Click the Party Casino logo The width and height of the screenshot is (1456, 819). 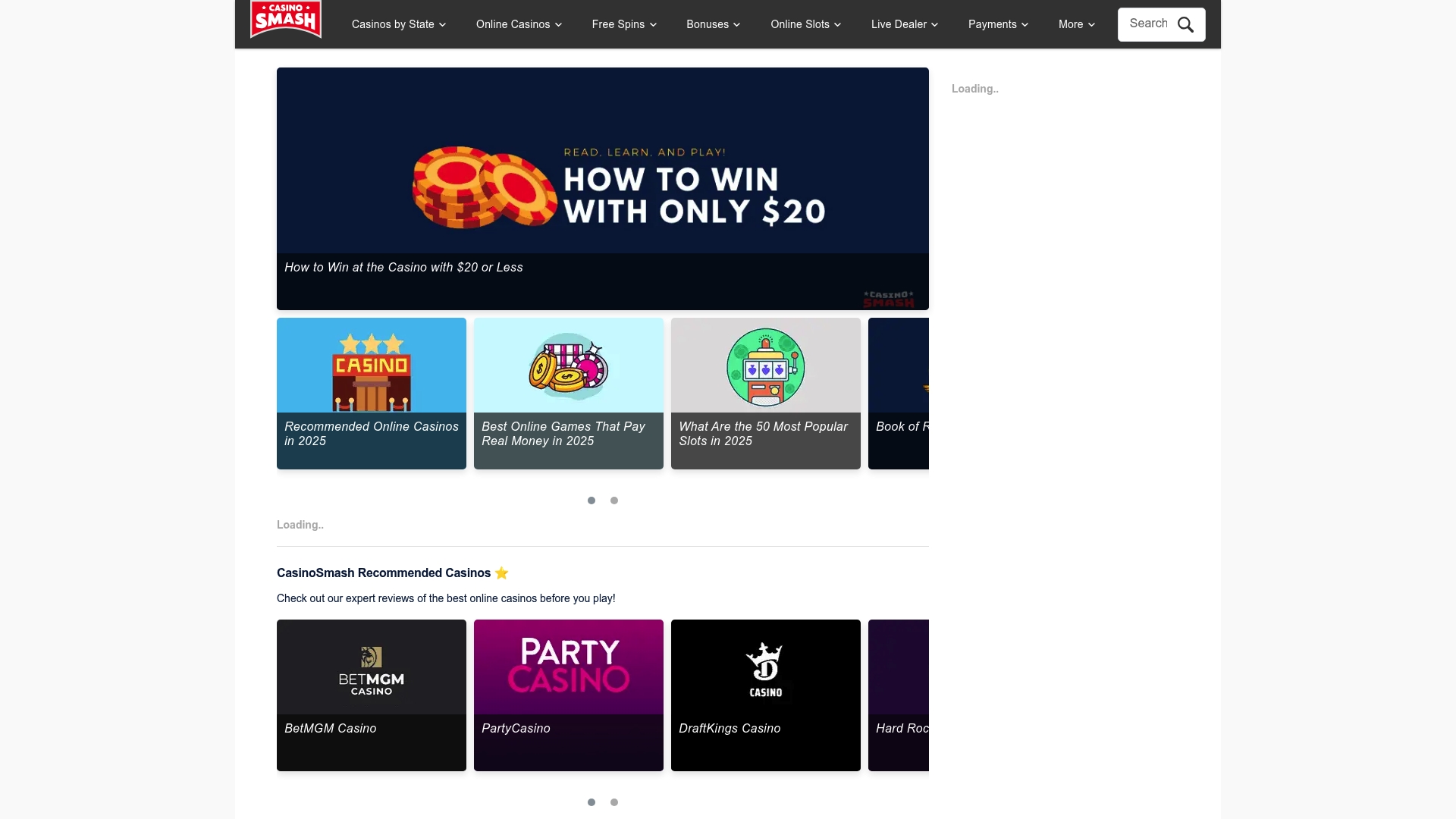(x=569, y=667)
